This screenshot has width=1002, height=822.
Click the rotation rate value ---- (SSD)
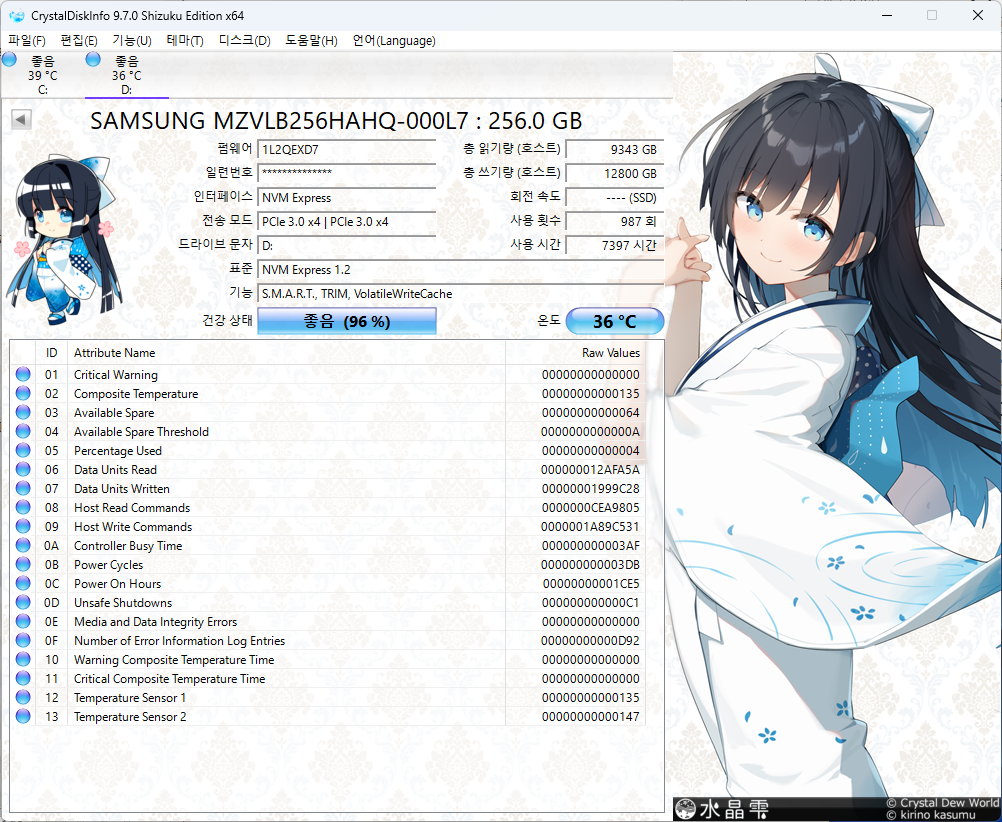pos(615,198)
